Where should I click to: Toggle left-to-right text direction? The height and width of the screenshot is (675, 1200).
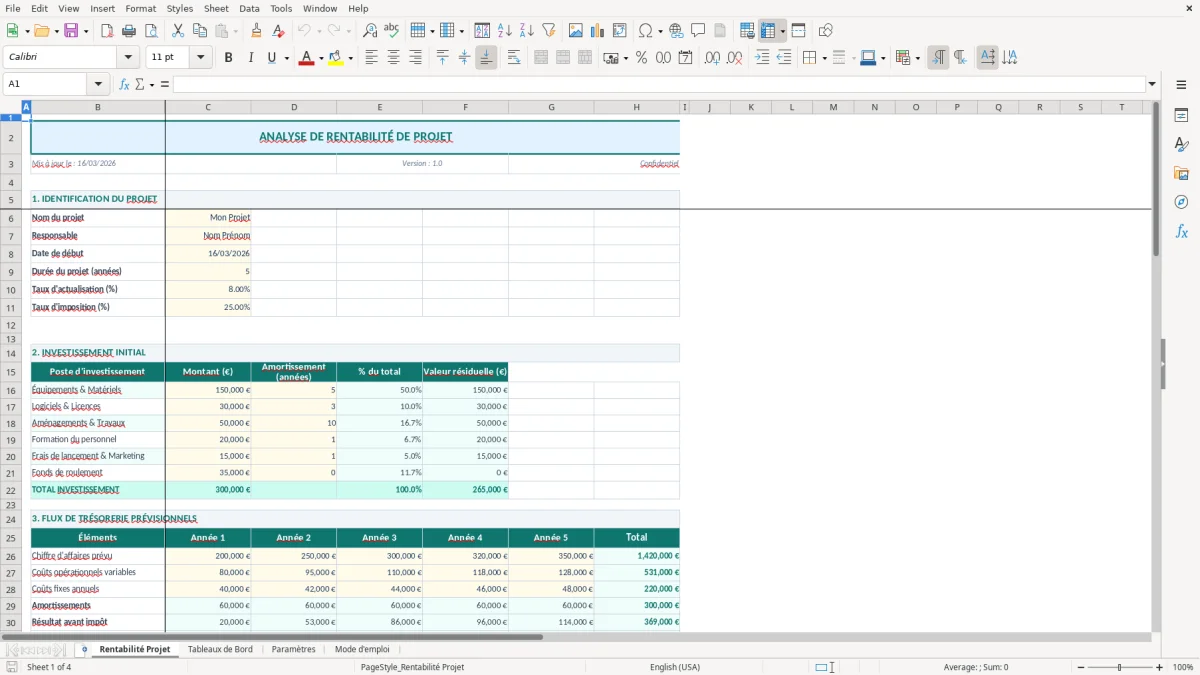coord(938,58)
